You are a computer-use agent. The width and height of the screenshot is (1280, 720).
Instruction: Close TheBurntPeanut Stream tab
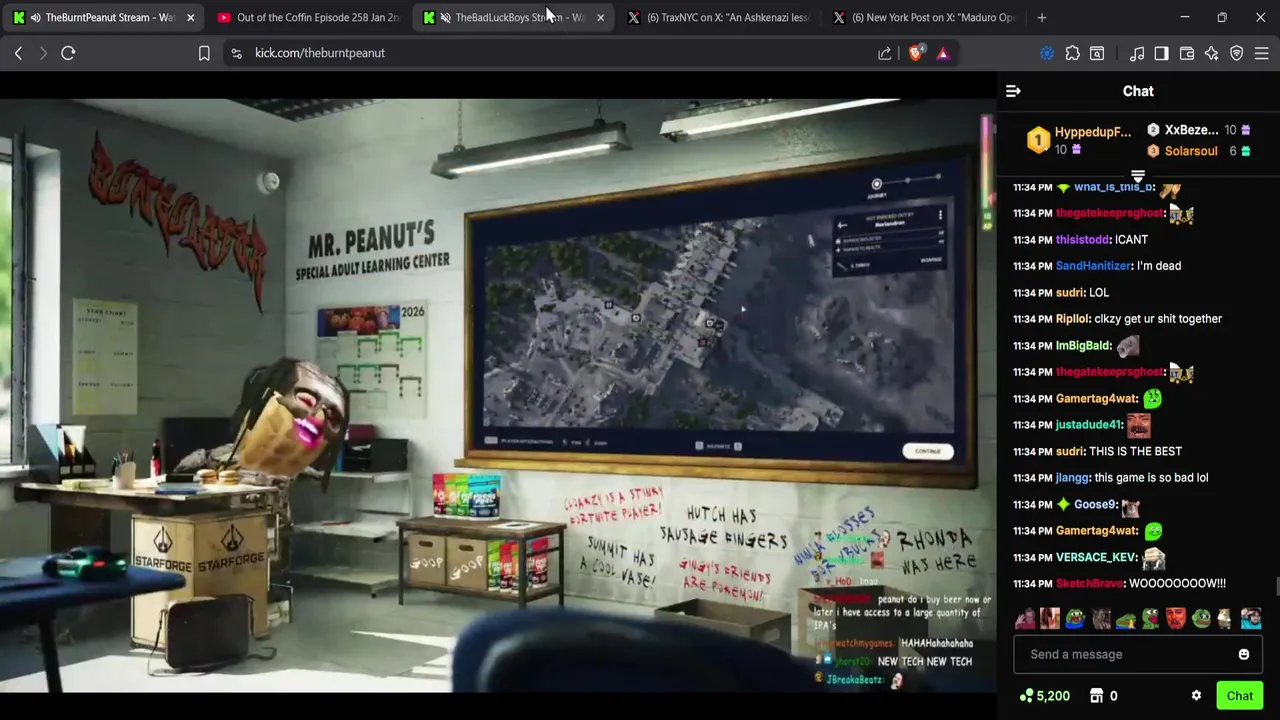pos(190,17)
